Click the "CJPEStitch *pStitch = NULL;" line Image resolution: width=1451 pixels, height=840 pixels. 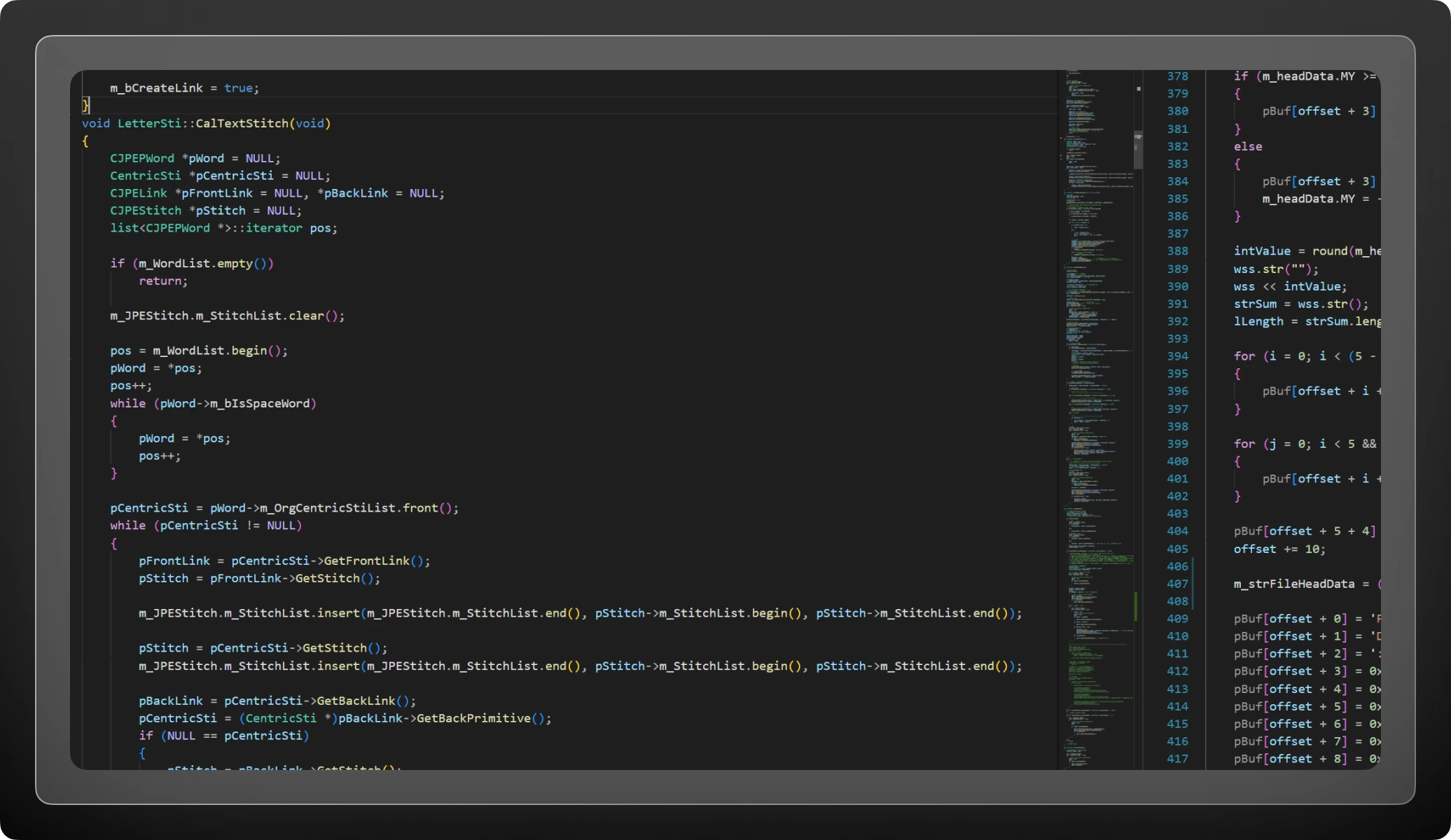pos(206,211)
